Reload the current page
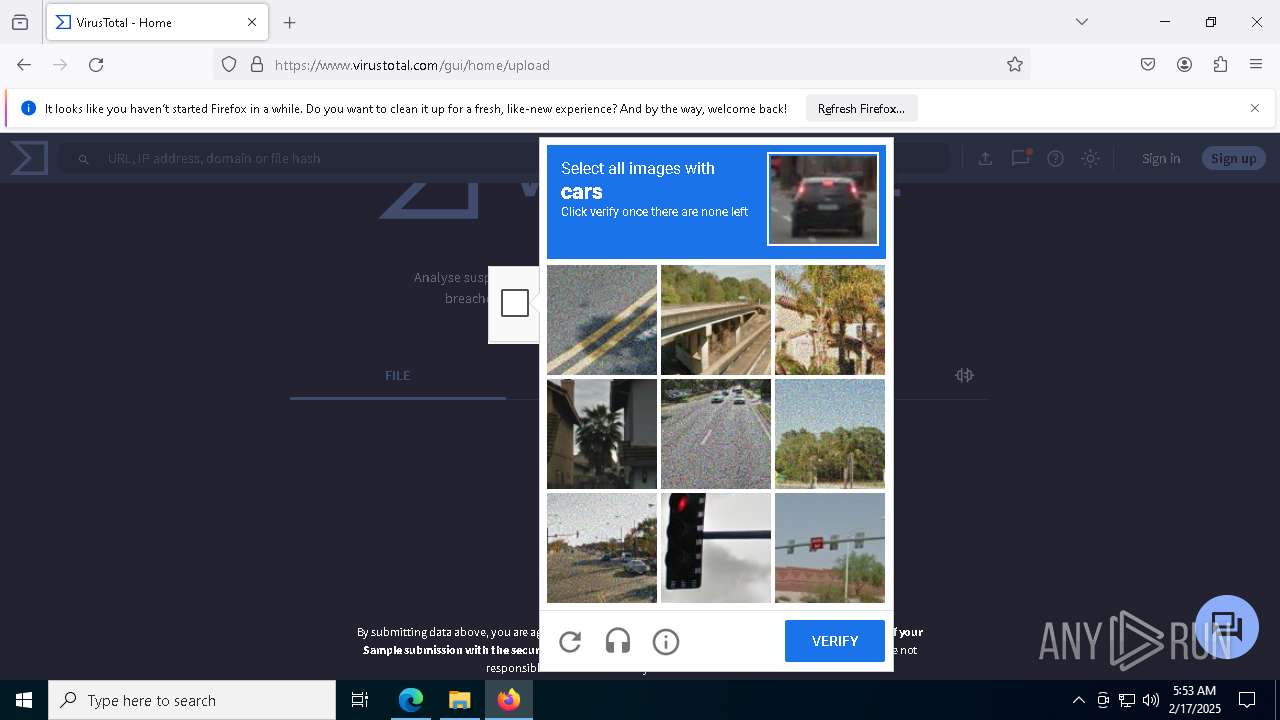Viewport: 1280px width, 720px height. [96, 65]
